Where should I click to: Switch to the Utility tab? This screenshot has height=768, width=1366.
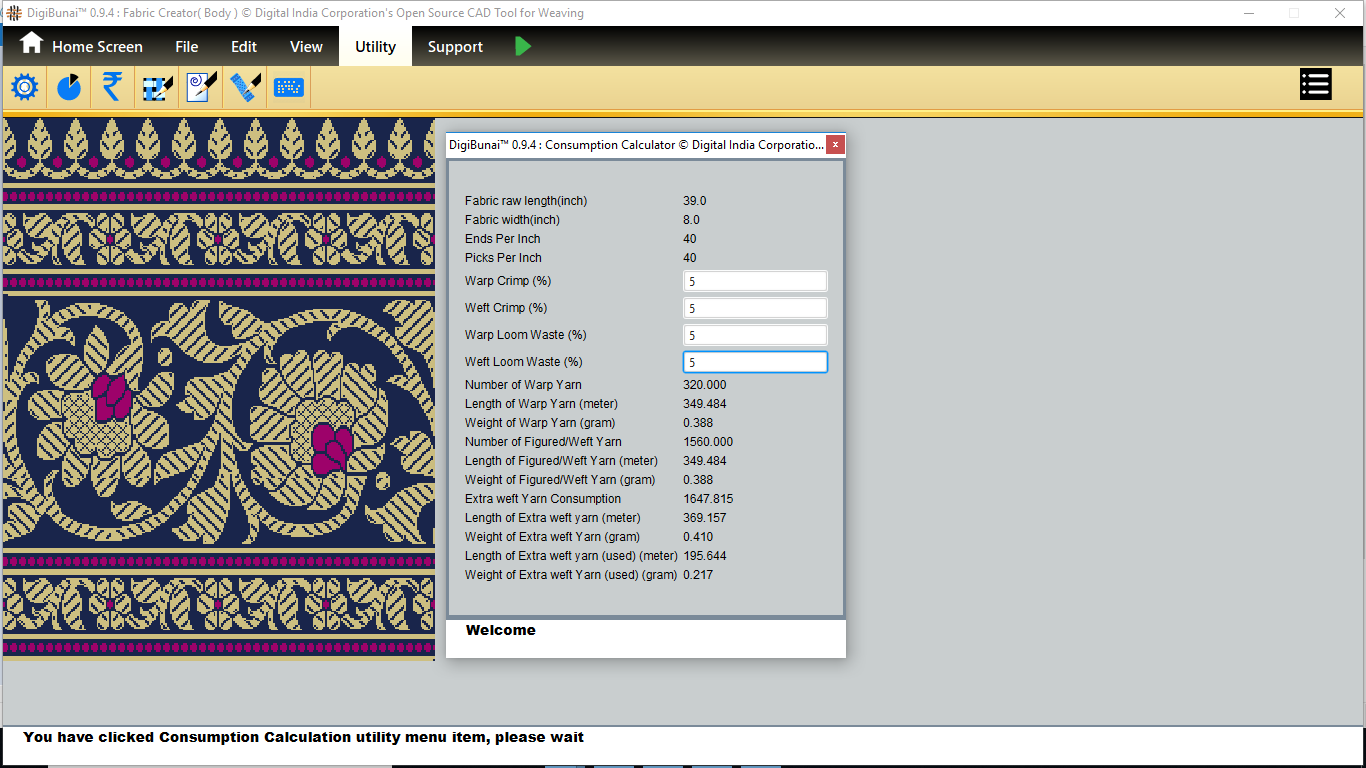(375, 47)
